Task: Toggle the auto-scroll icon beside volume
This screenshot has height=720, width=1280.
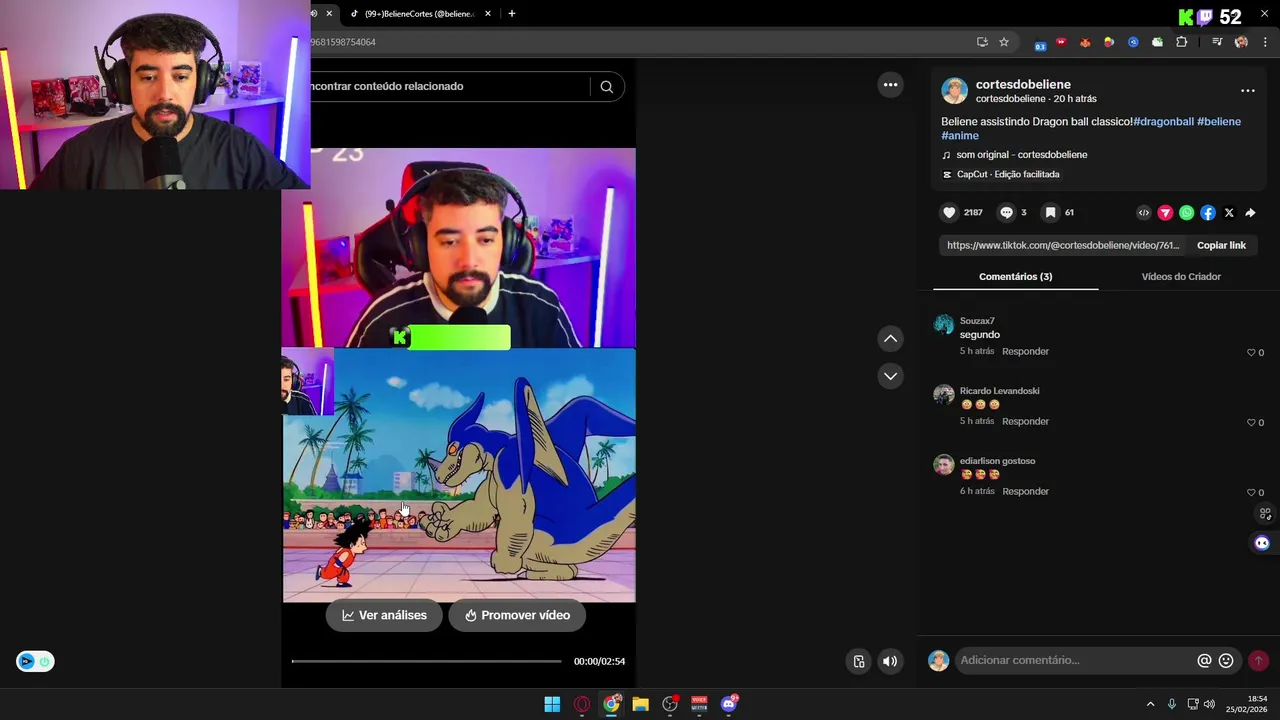Action: click(x=858, y=661)
